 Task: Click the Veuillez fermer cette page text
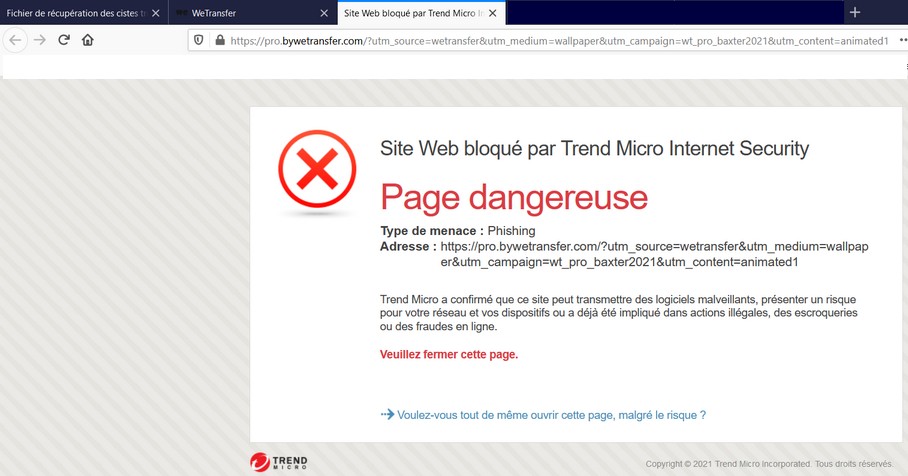(449, 354)
